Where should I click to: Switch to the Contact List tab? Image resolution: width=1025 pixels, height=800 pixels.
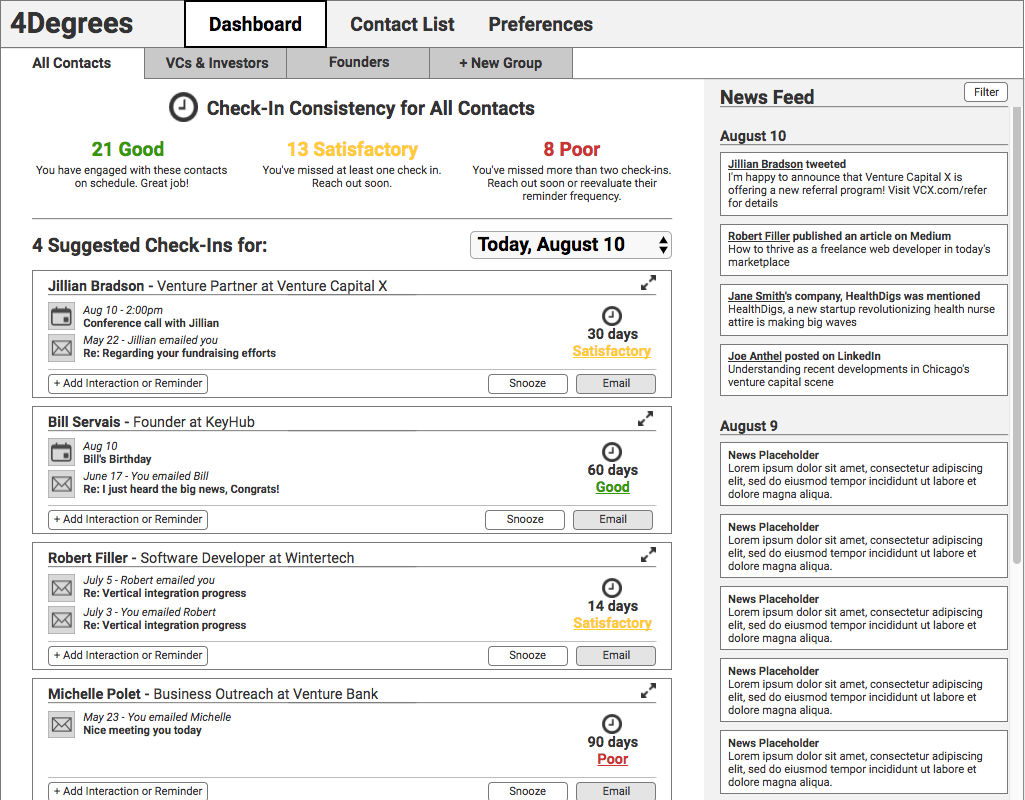pyautogui.click(x=402, y=24)
